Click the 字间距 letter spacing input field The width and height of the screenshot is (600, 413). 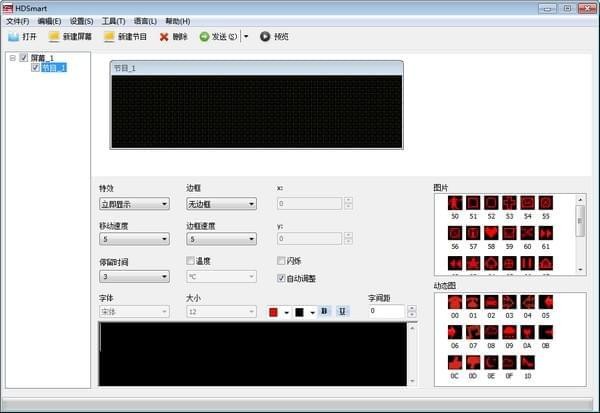(386, 312)
